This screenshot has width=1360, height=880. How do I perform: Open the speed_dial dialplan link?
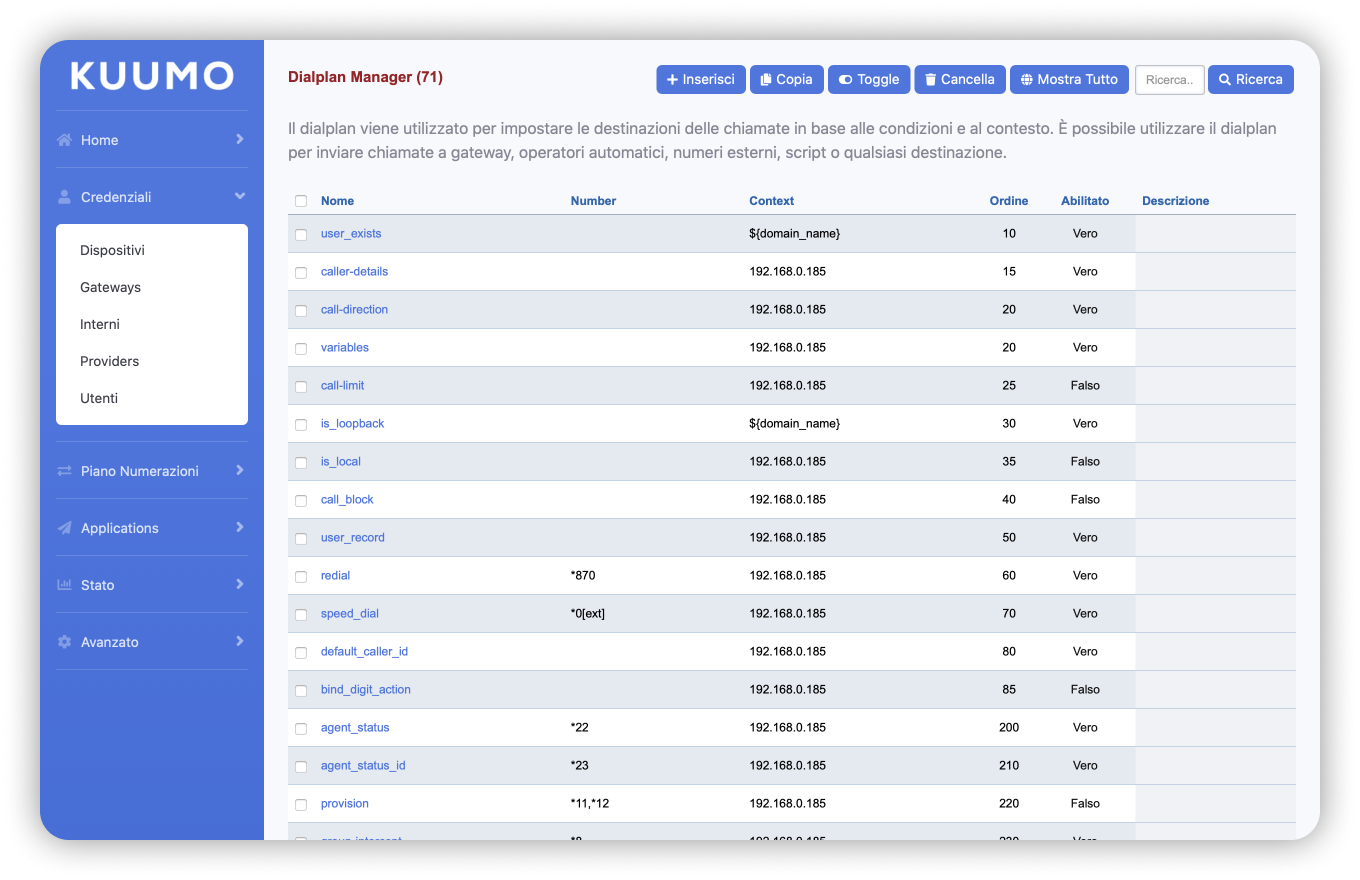tap(349, 614)
